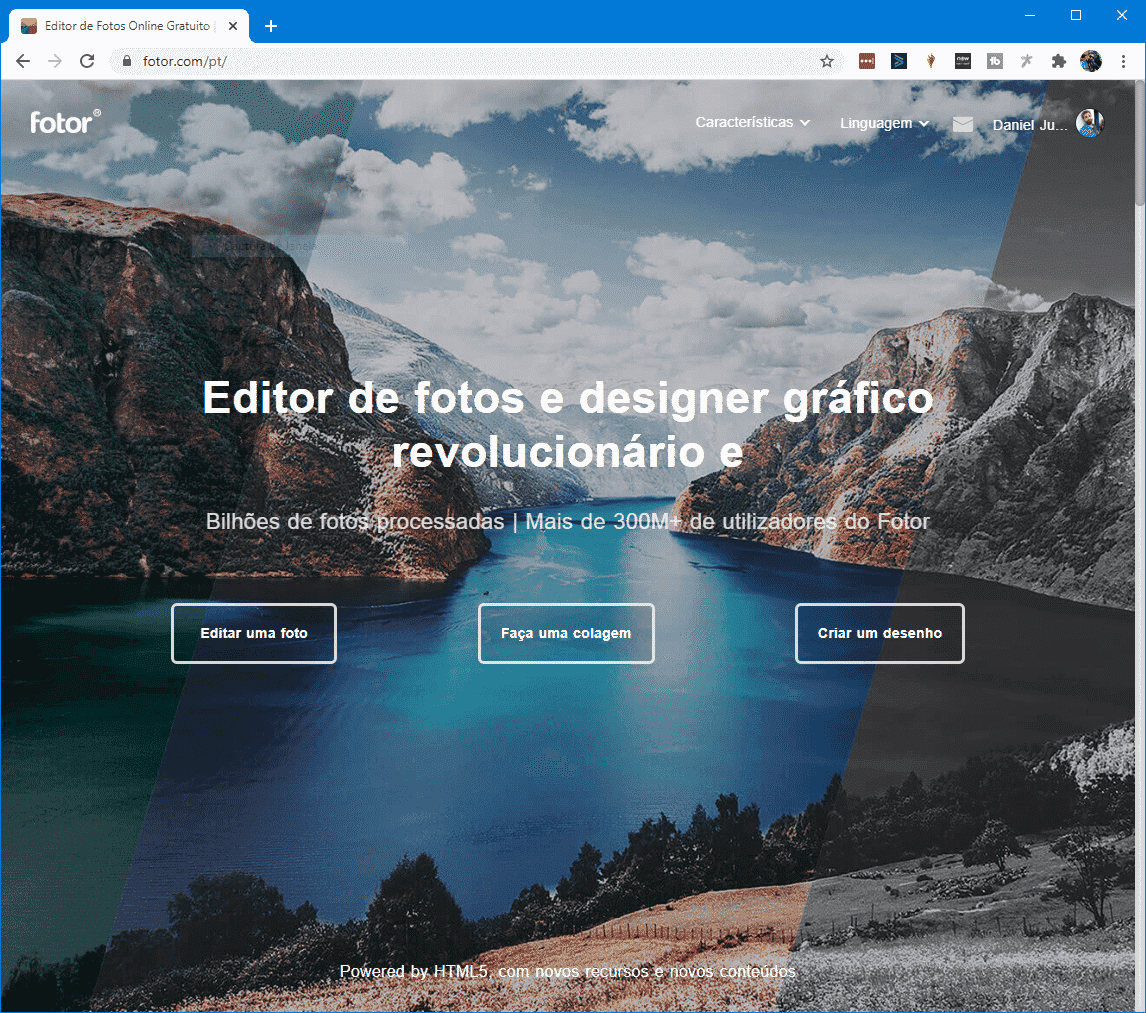Open the envelope messages icon
Screen dimensions: 1146x1013
point(962,124)
